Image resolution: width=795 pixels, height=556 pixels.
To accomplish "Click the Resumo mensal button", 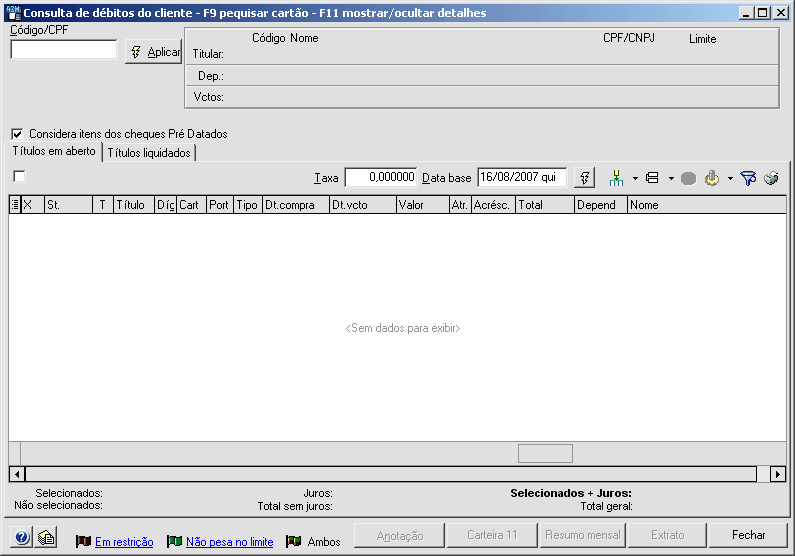I will 583,535.
